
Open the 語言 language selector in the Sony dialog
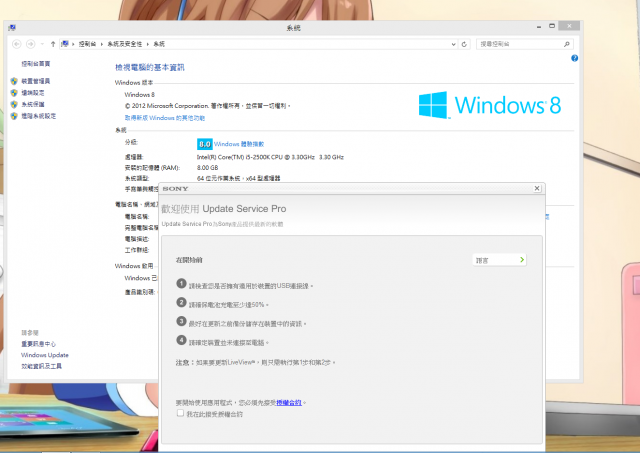coord(500,260)
